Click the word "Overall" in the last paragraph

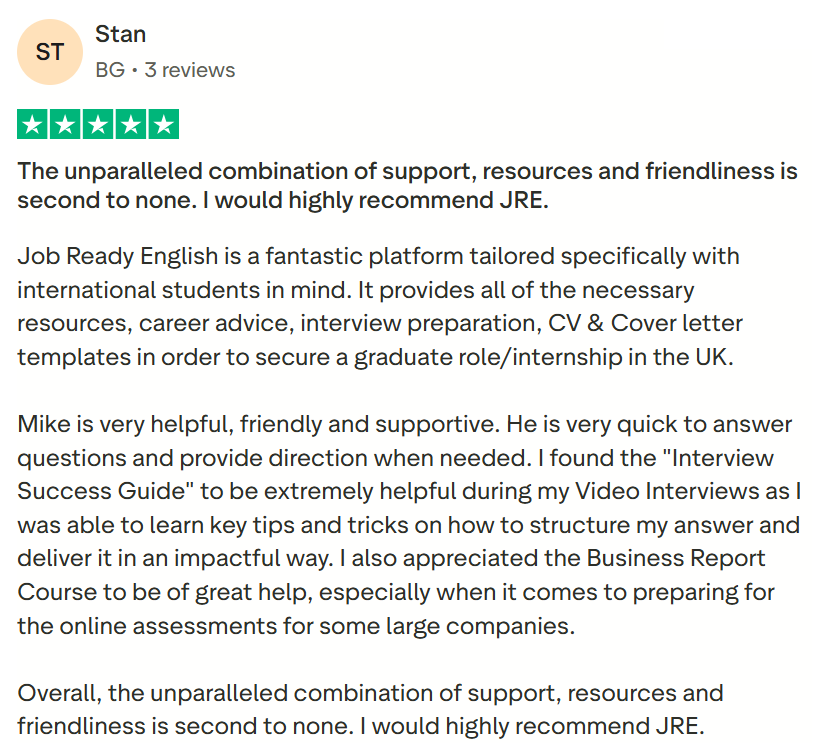58,693
